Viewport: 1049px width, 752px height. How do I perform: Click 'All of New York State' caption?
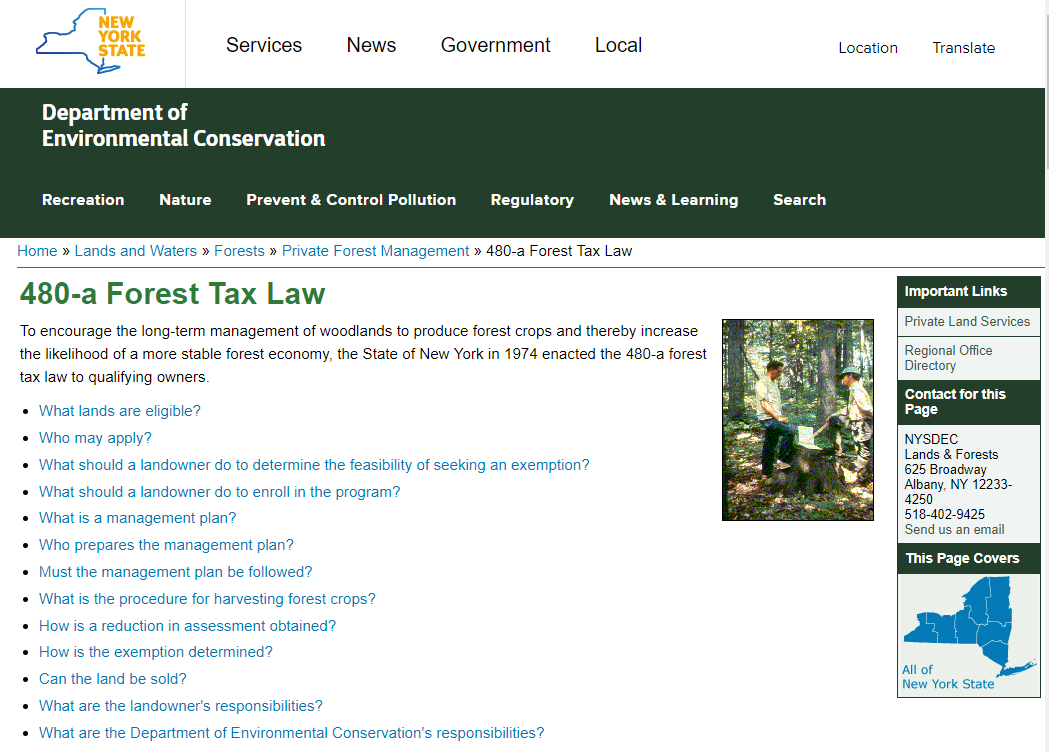pos(947,677)
